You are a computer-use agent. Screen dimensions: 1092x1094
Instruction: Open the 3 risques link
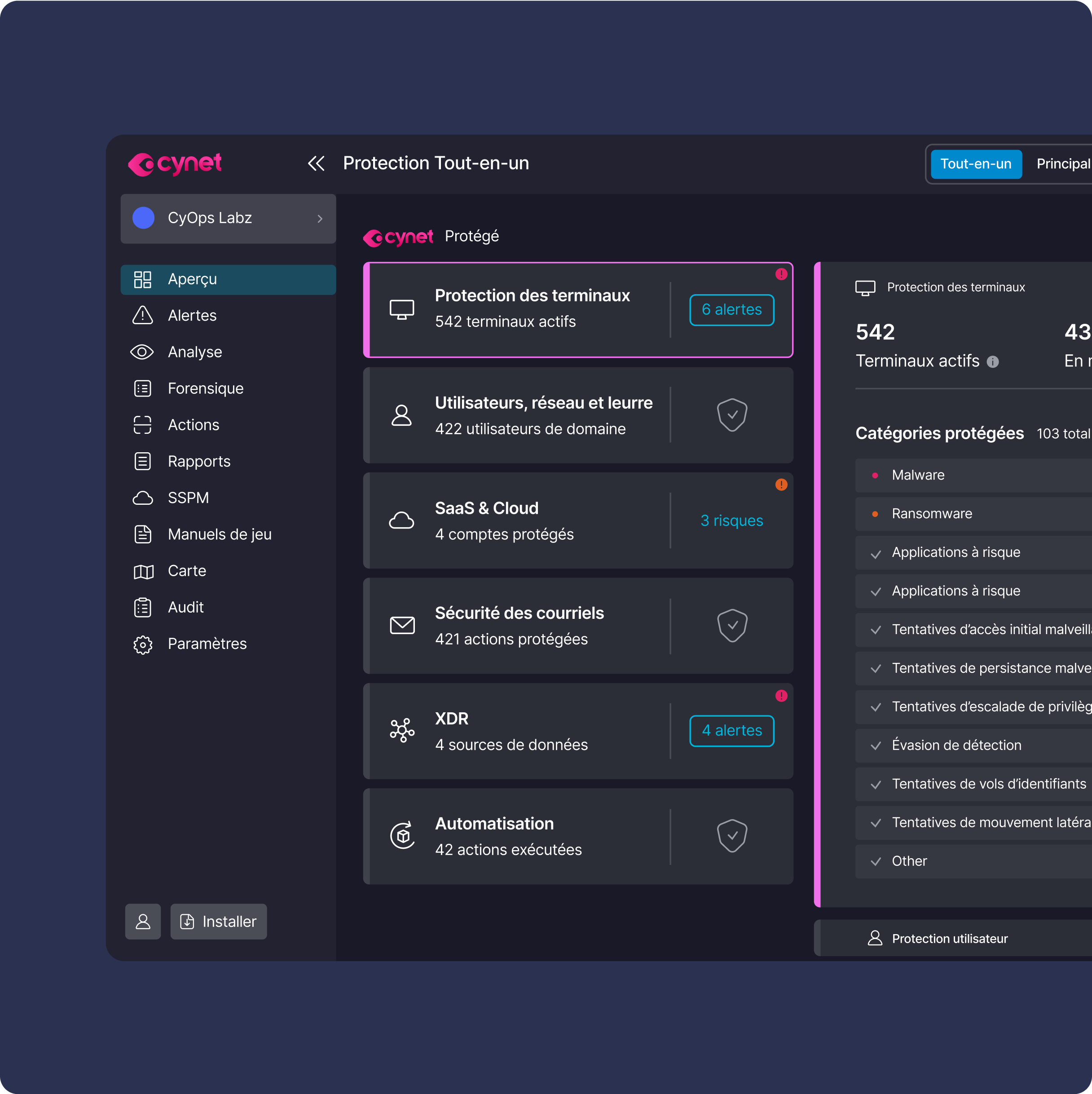[x=731, y=521]
